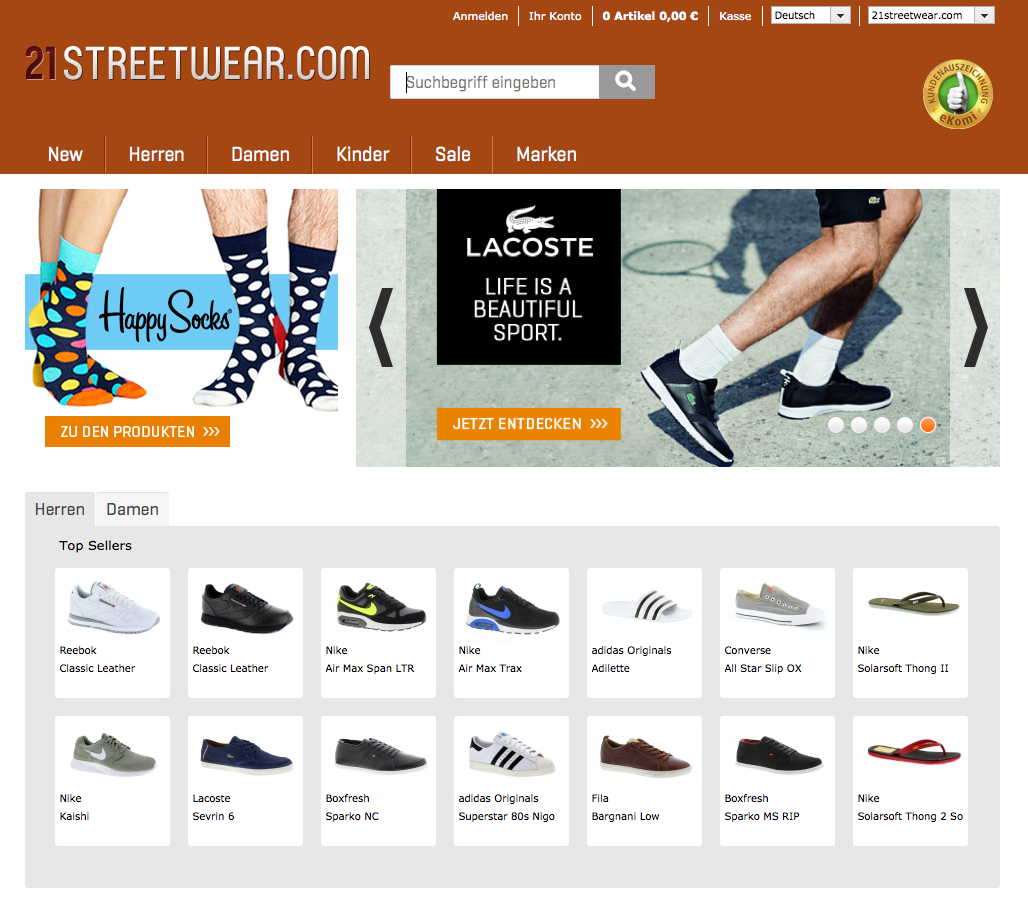Open the Nike Air Max Trax product
The width and height of the screenshot is (1028, 909).
(x=511, y=633)
